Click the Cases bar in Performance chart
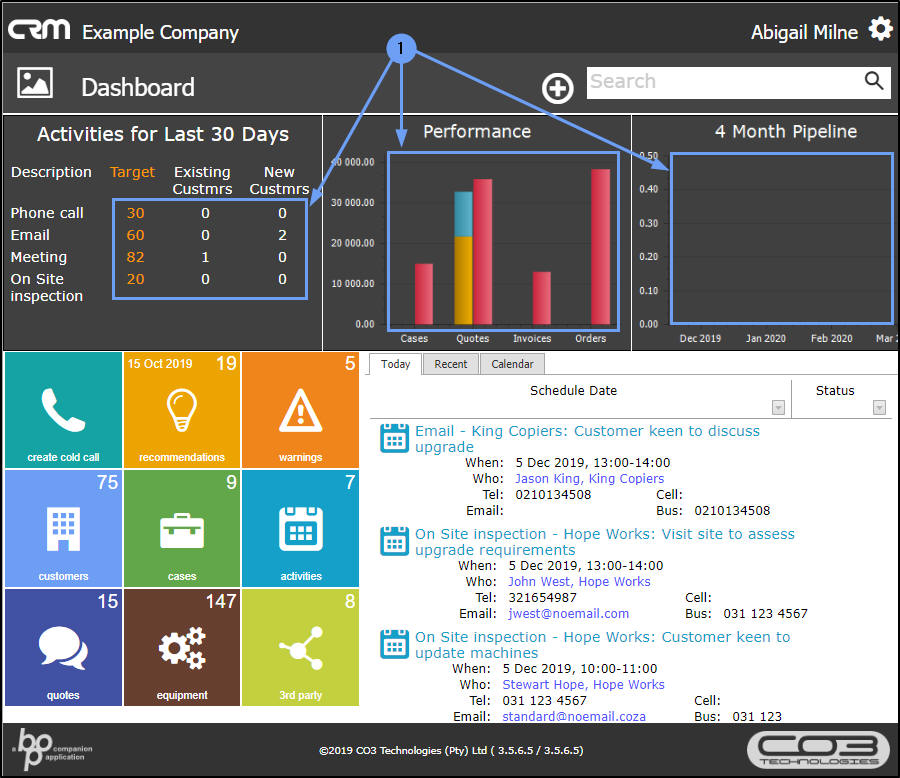900x778 pixels. click(x=424, y=294)
